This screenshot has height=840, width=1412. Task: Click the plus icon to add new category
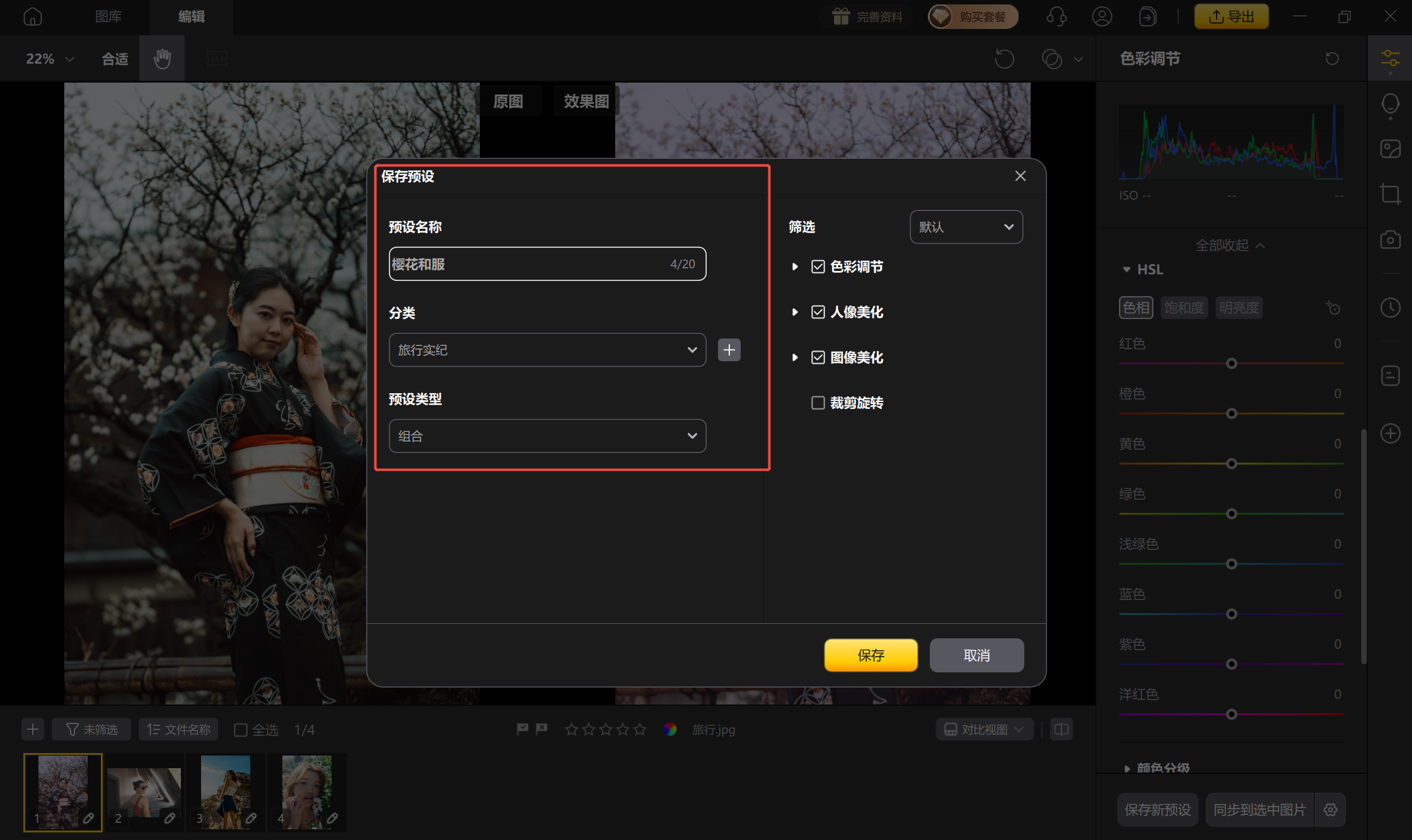pos(729,350)
